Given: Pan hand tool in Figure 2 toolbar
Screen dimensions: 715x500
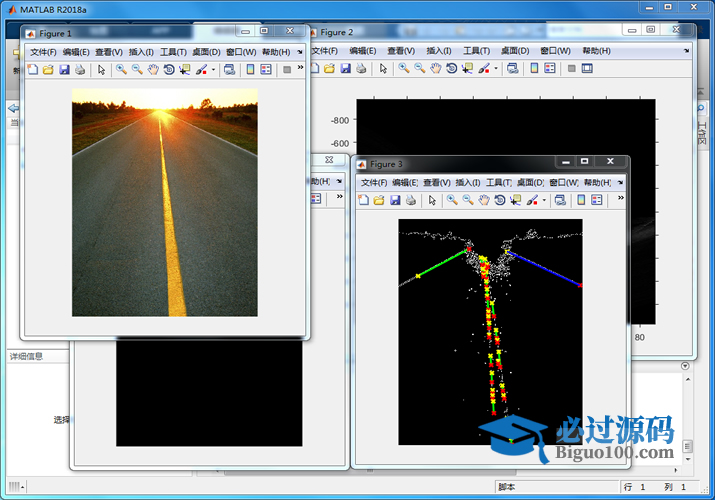Looking at the screenshot, I should [x=436, y=68].
